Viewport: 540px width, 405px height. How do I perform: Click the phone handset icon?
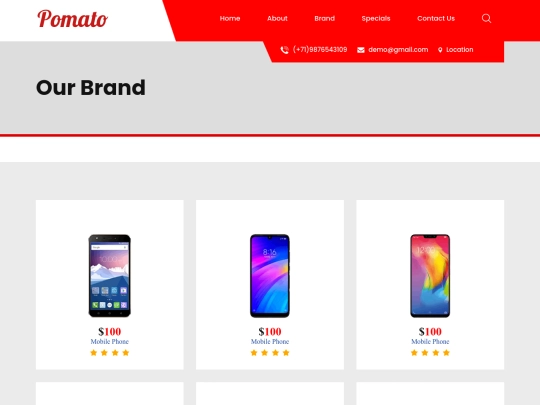pos(284,50)
